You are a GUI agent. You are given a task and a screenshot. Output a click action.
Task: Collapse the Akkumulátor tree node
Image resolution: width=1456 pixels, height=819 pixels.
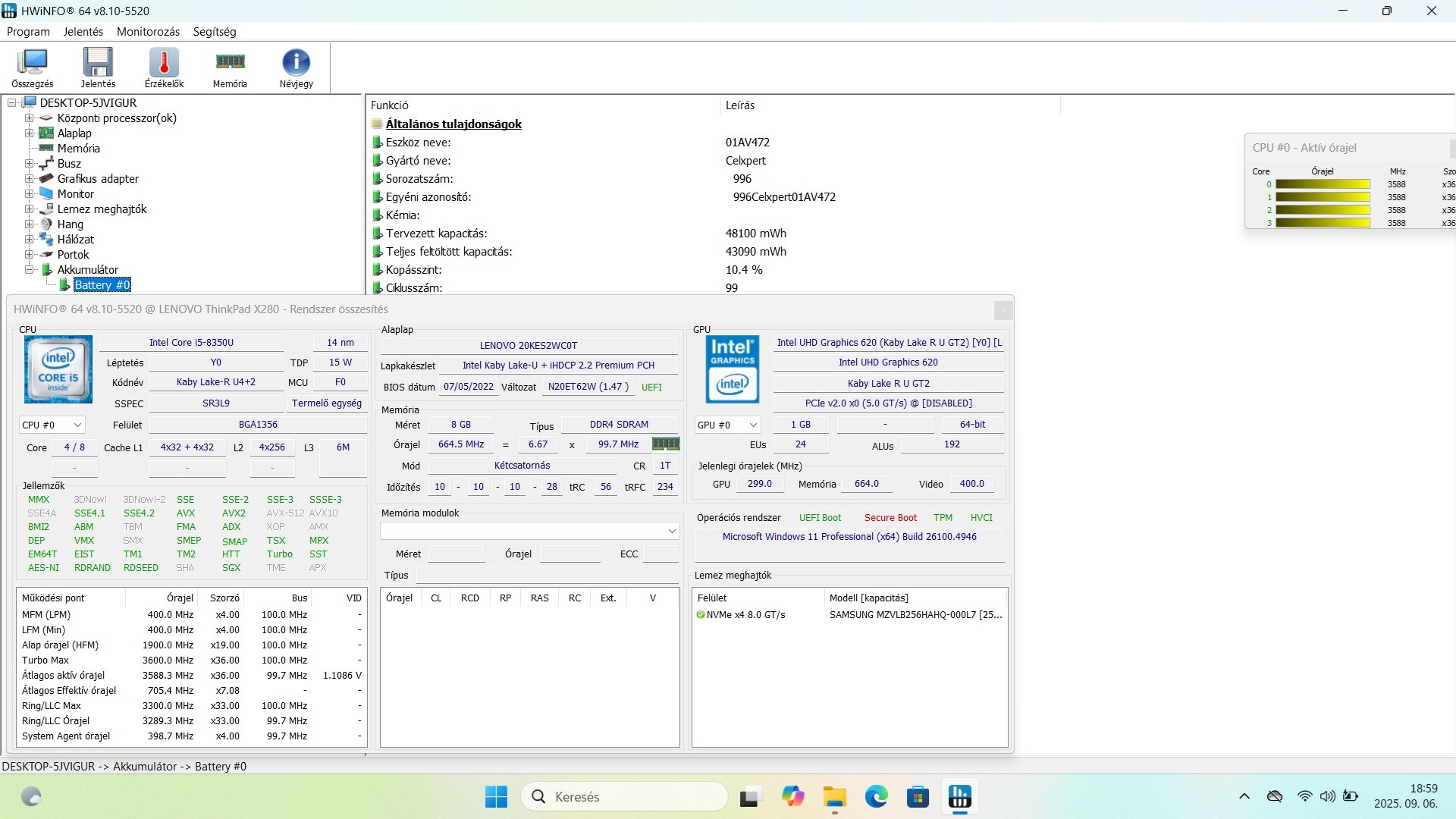pos(29,270)
